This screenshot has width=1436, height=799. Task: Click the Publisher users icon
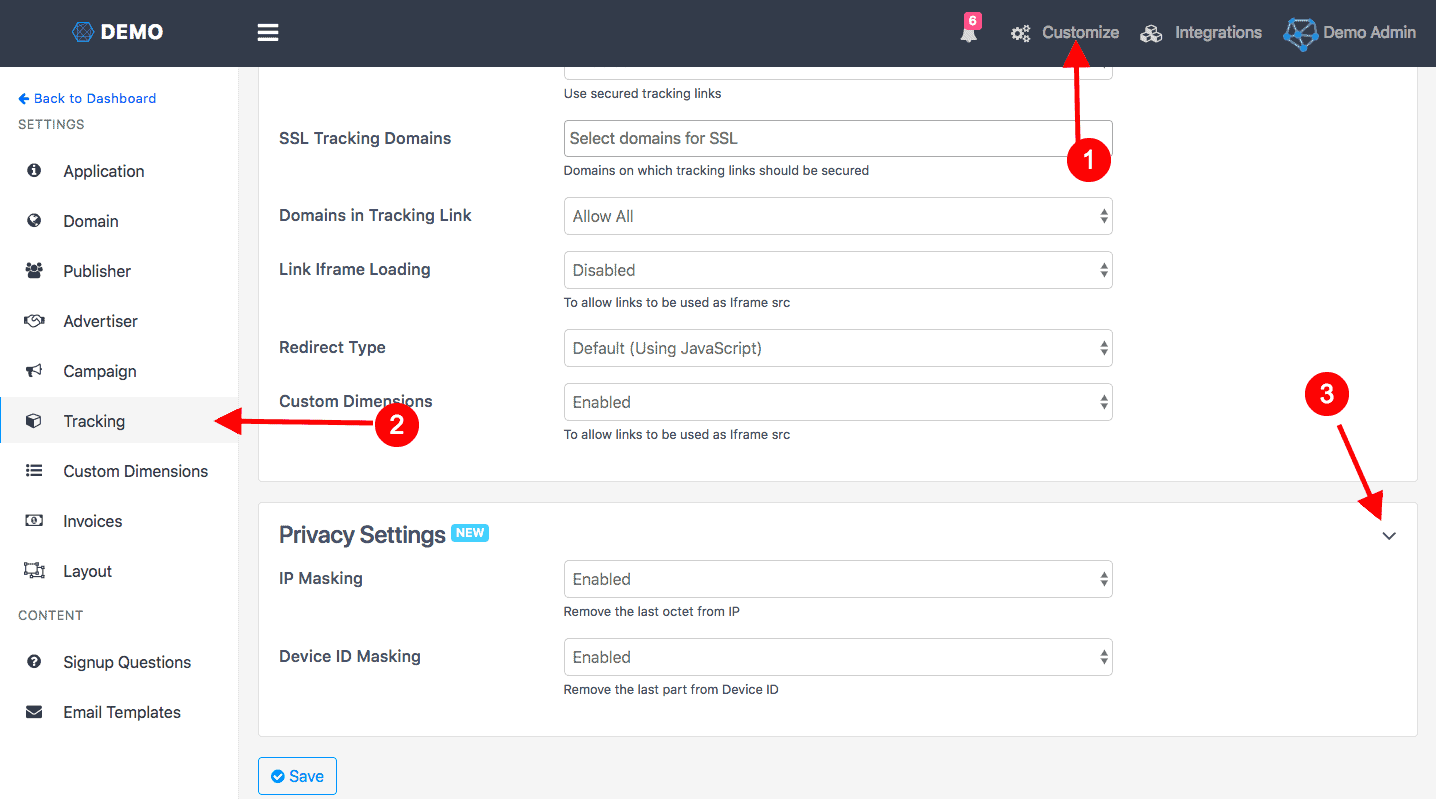pos(34,271)
